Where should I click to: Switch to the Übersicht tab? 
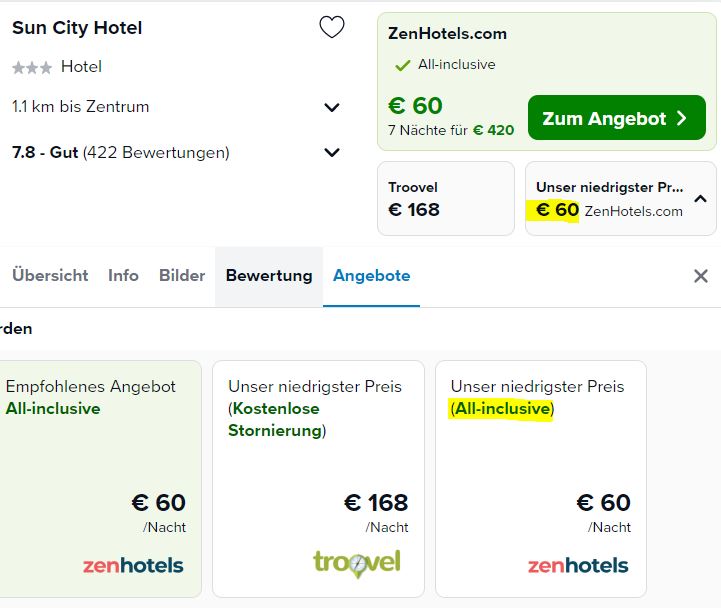(50, 275)
